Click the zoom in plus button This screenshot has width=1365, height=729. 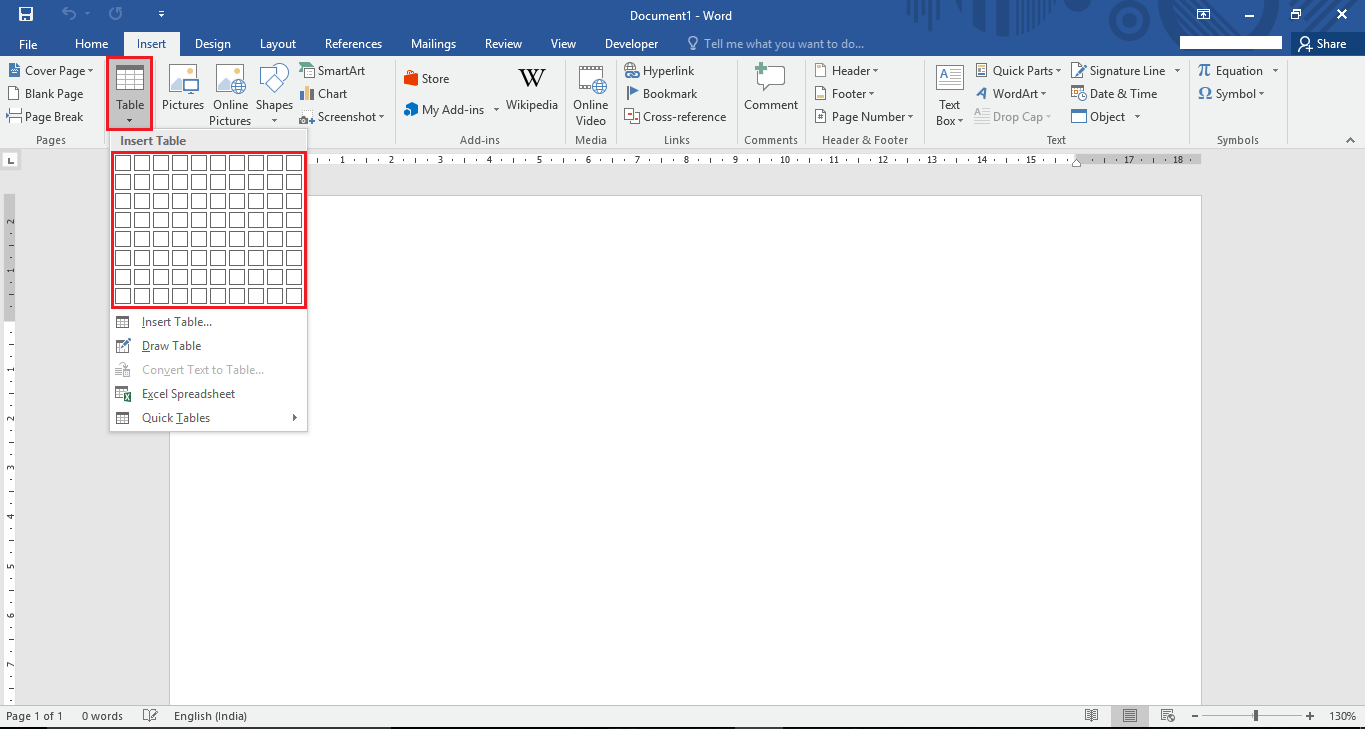click(x=1310, y=716)
